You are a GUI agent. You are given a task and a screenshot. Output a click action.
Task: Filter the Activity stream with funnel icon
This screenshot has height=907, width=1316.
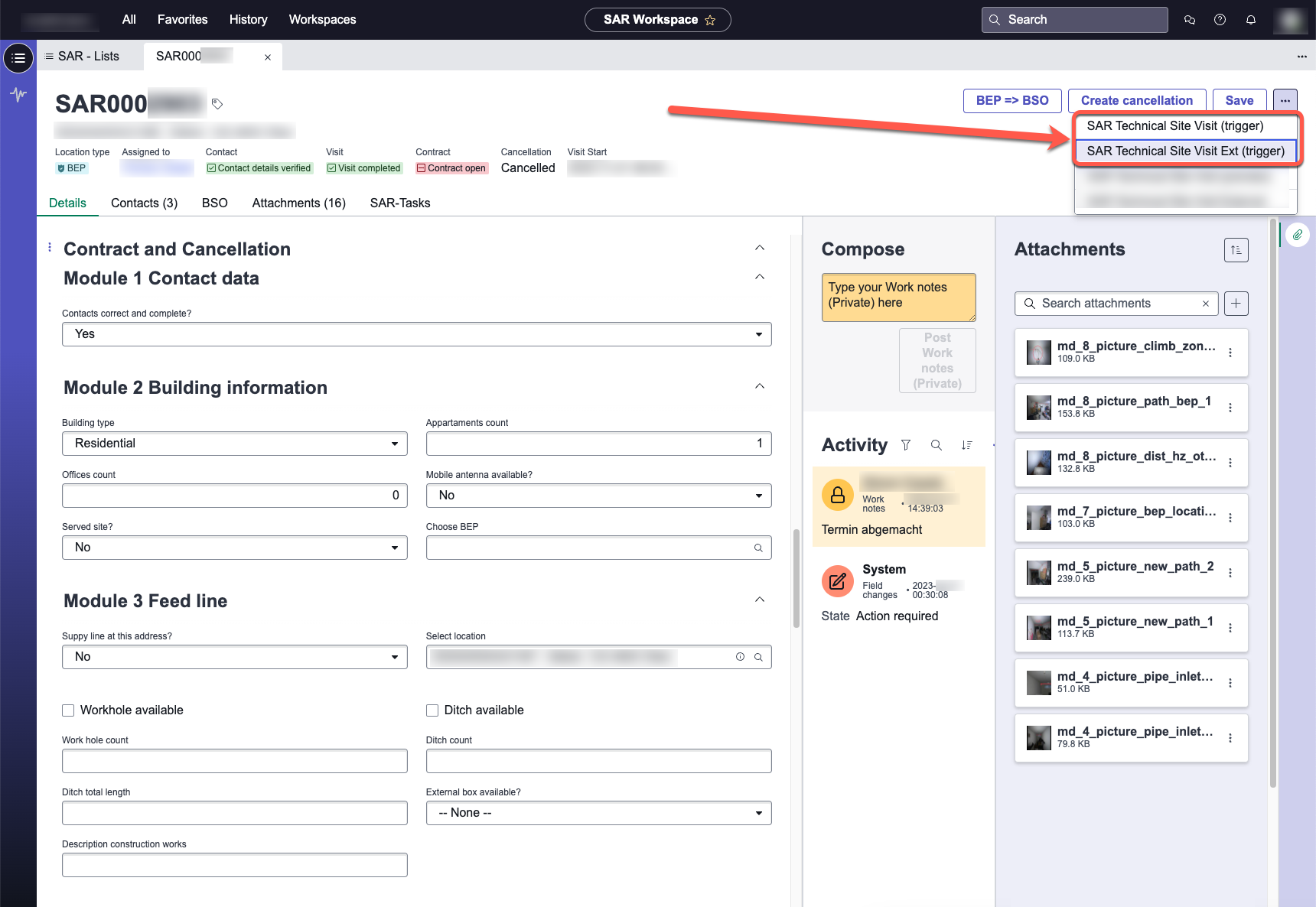click(x=906, y=445)
